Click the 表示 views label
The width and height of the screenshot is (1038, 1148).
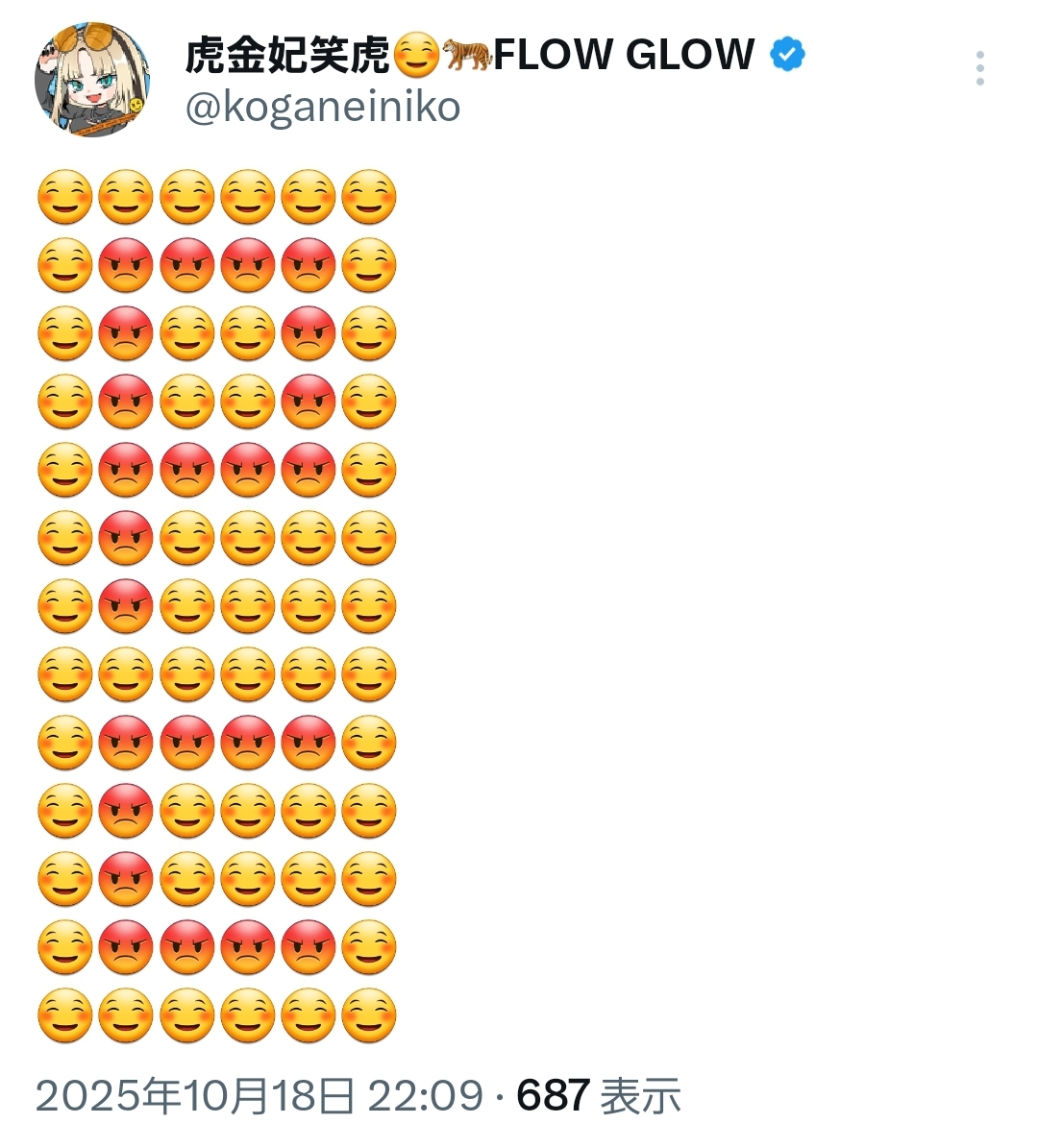[x=641, y=1095]
